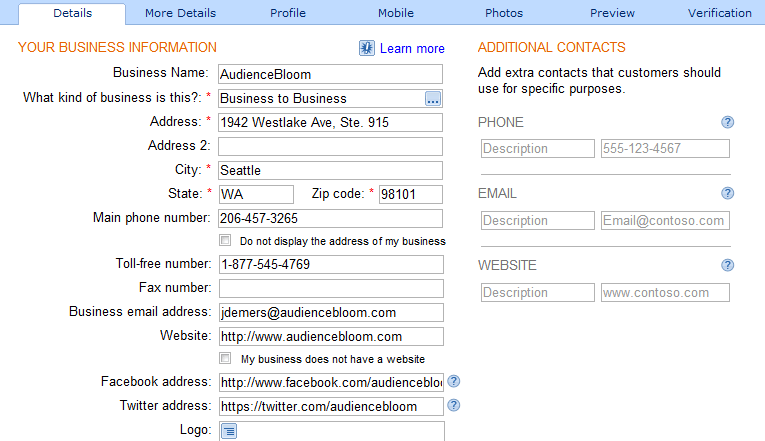Go to the Mobile tab
This screenshot has height=441, width=765.
[396, 13]
